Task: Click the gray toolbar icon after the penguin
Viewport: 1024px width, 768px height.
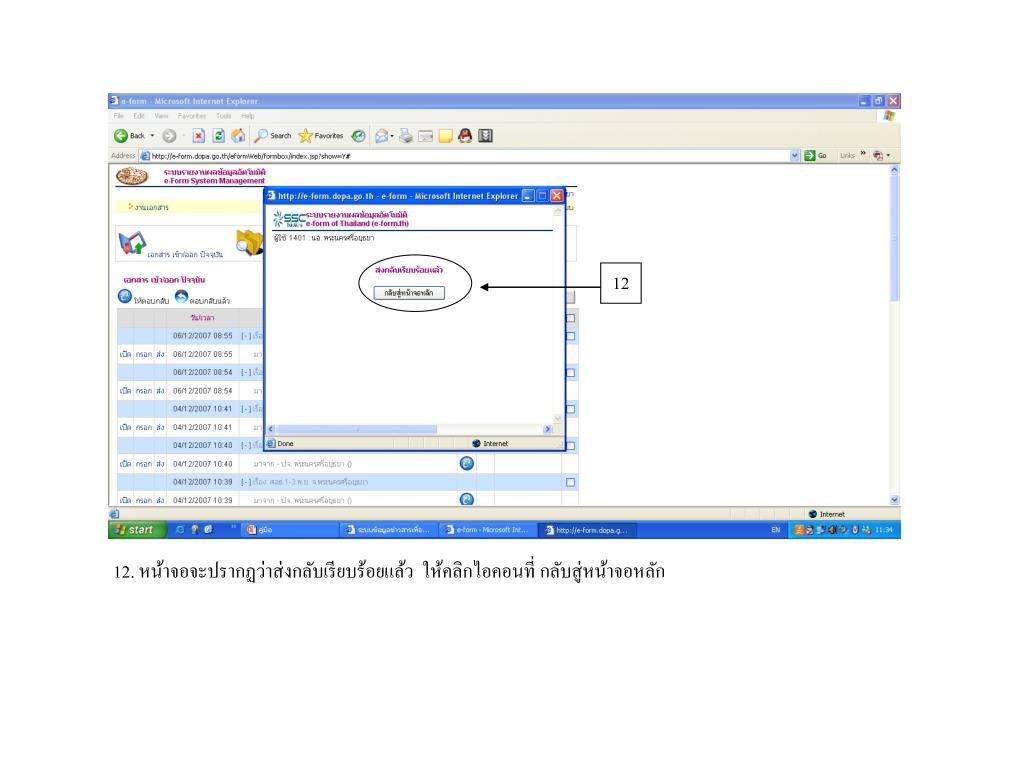Action: [x=485, y=136]
